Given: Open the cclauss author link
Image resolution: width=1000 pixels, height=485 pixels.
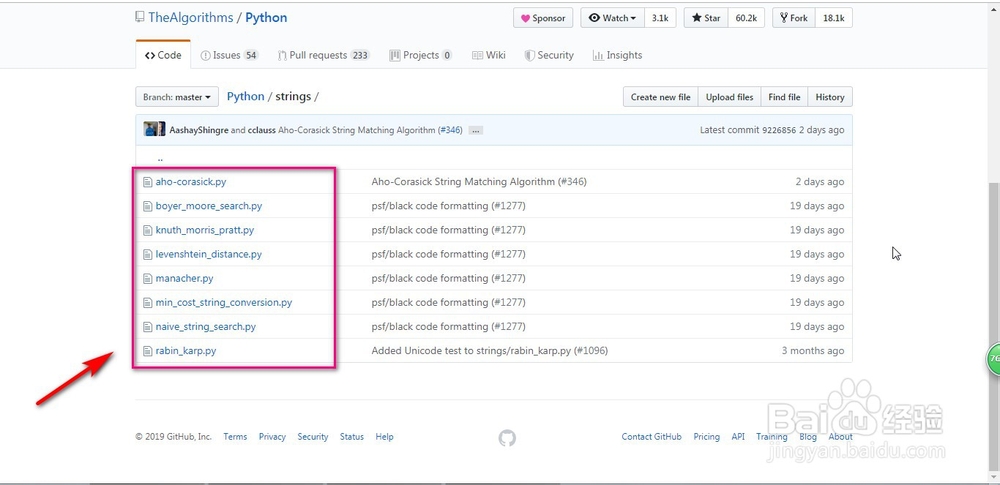Looking at the screenshot, I should tap(261, 130).
